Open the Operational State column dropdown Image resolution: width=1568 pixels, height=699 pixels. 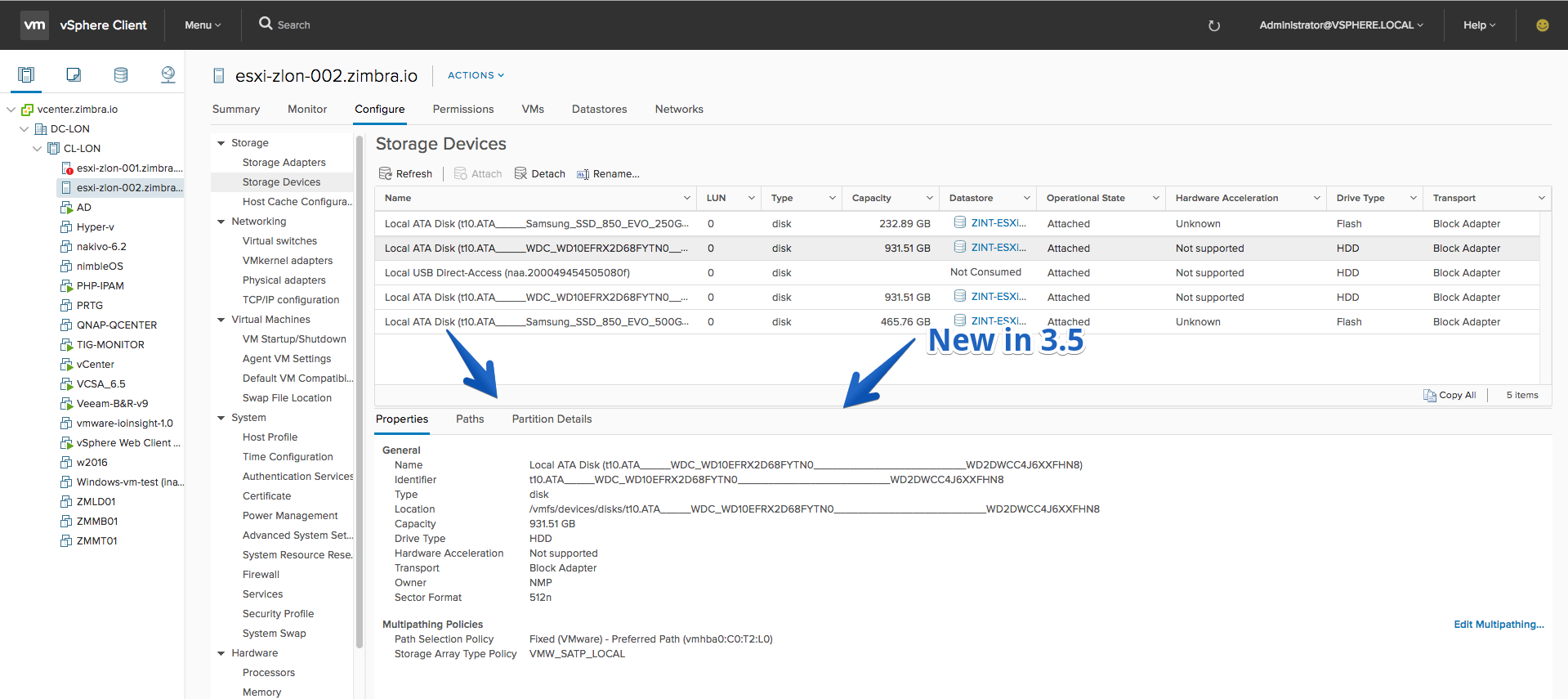coord(1155,199)
